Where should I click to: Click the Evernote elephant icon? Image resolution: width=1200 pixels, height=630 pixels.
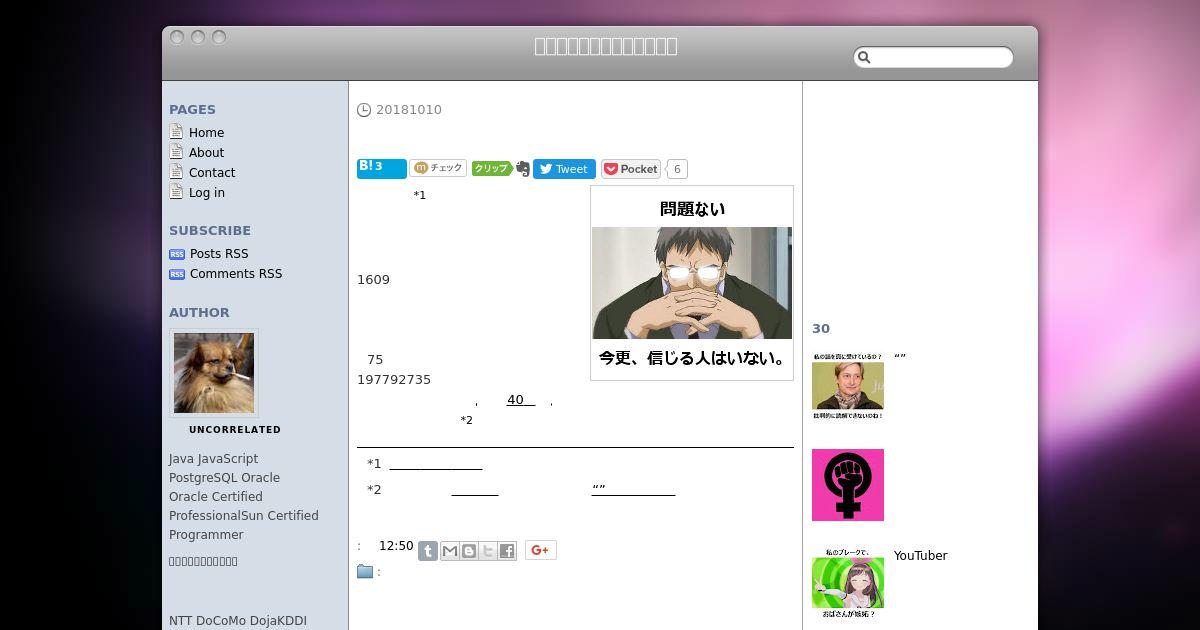pyautogui.click(x=522, y=169)
